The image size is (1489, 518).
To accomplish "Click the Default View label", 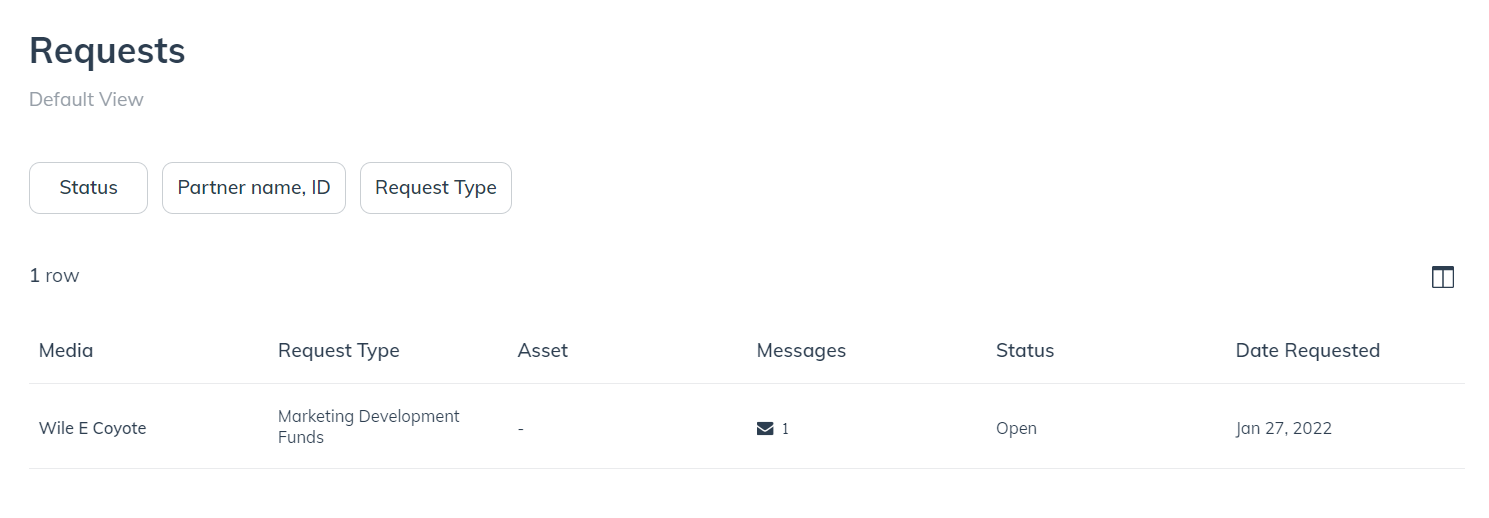I will (x=86, y=99).
